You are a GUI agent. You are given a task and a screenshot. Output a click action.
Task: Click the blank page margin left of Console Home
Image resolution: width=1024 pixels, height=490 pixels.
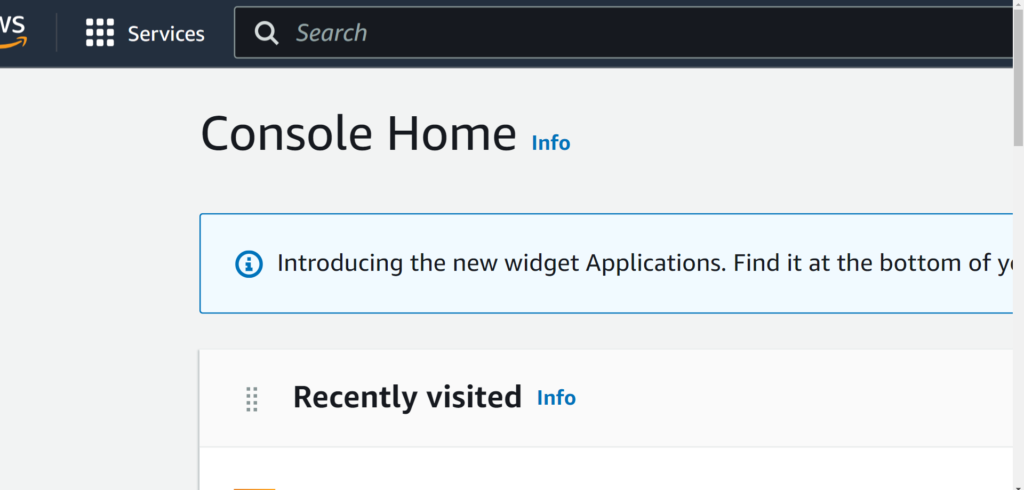(x=100, y=250)
